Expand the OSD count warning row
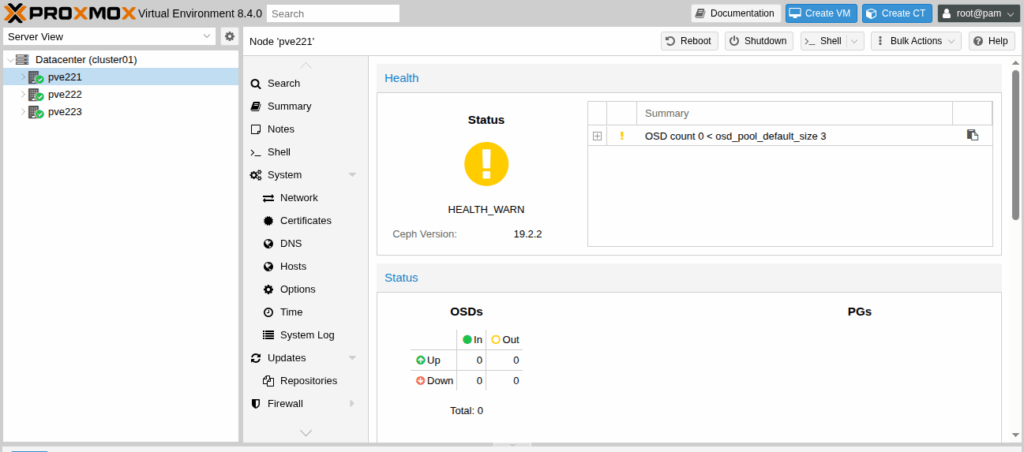The width and height of the screenshot is (1024, 452). (597, 136)
